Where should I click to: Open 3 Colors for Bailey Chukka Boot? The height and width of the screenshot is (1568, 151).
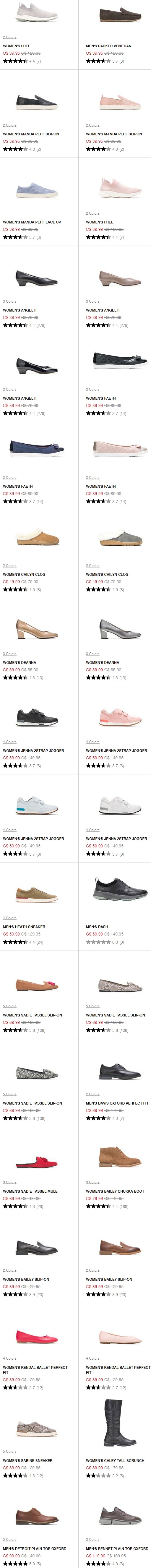(92, 1182)
